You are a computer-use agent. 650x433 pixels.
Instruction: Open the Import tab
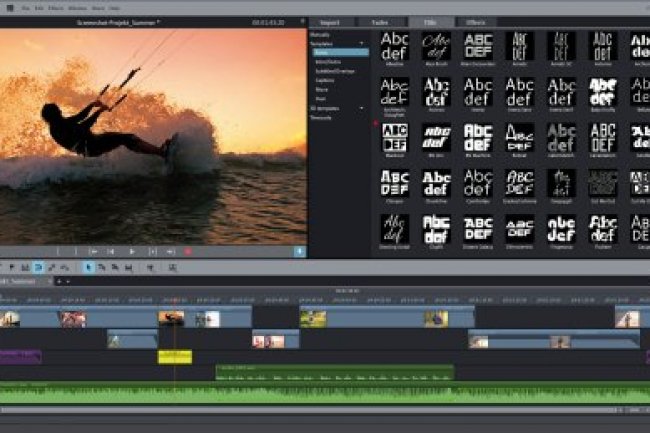[339, 21]
